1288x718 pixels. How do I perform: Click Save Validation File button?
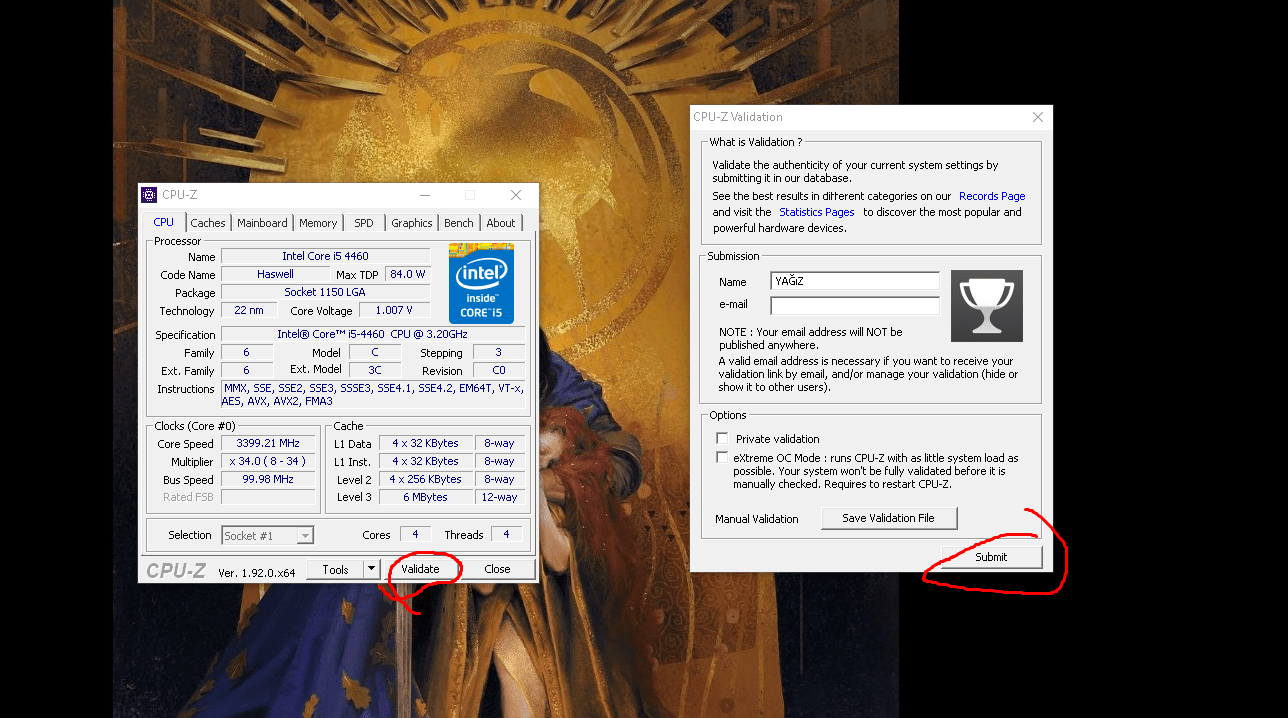point(889,518)
